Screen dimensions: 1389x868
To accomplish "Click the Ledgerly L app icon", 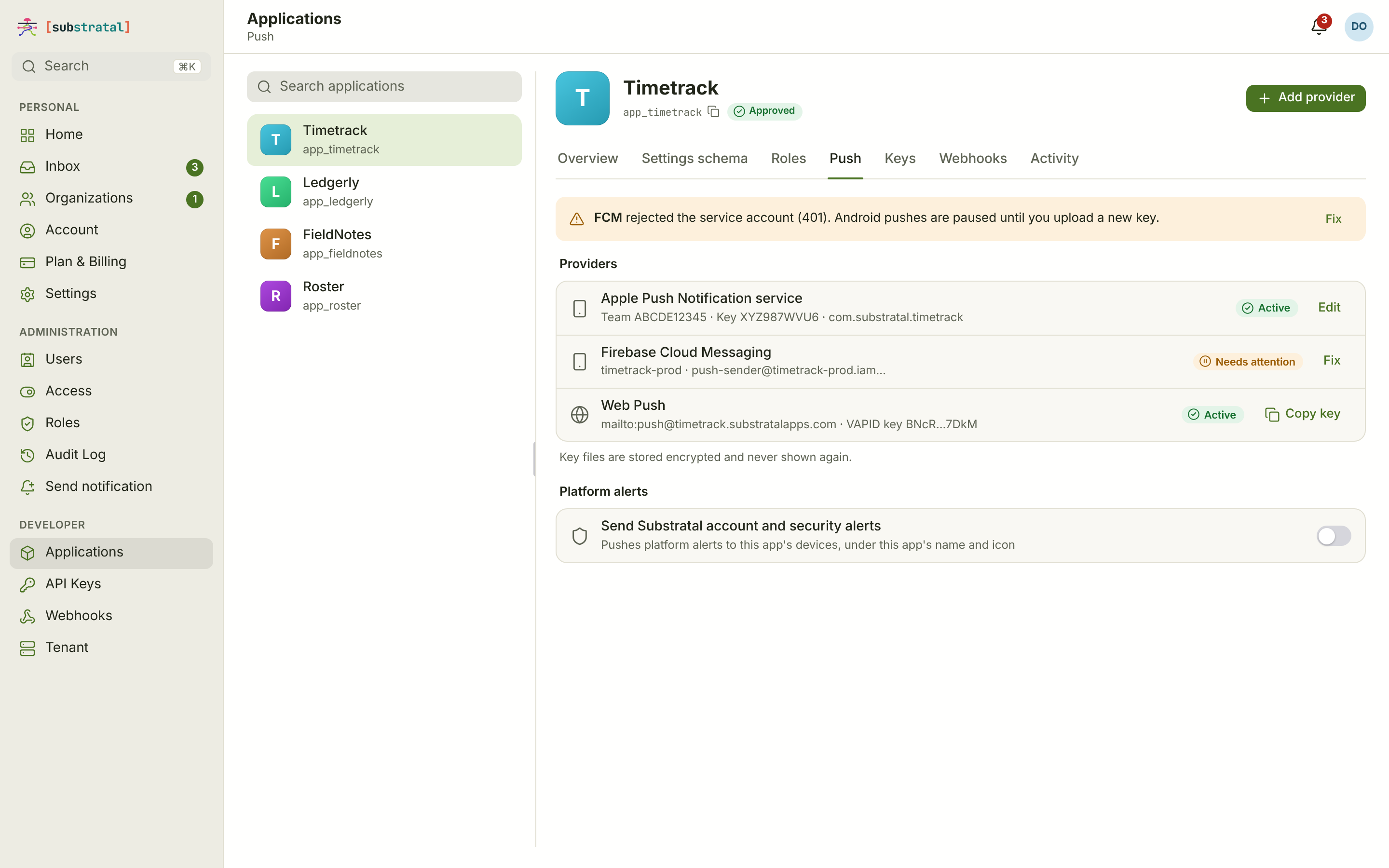I will point(275,192).
